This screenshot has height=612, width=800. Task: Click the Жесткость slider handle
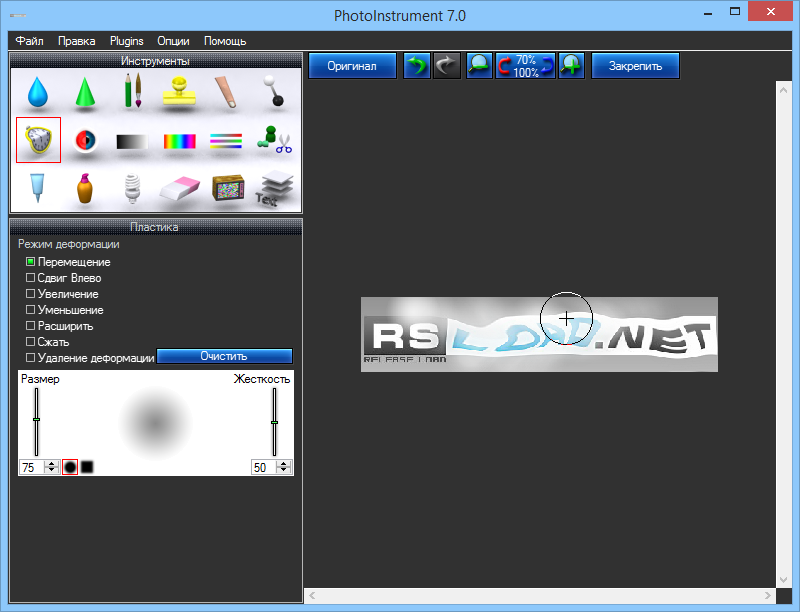[274, 422]
